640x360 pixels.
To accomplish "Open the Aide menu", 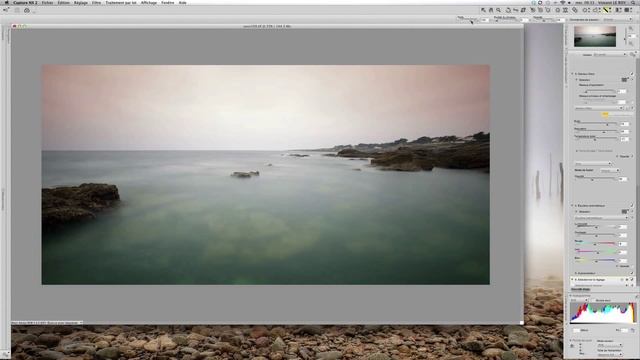I will pos(182,2).
